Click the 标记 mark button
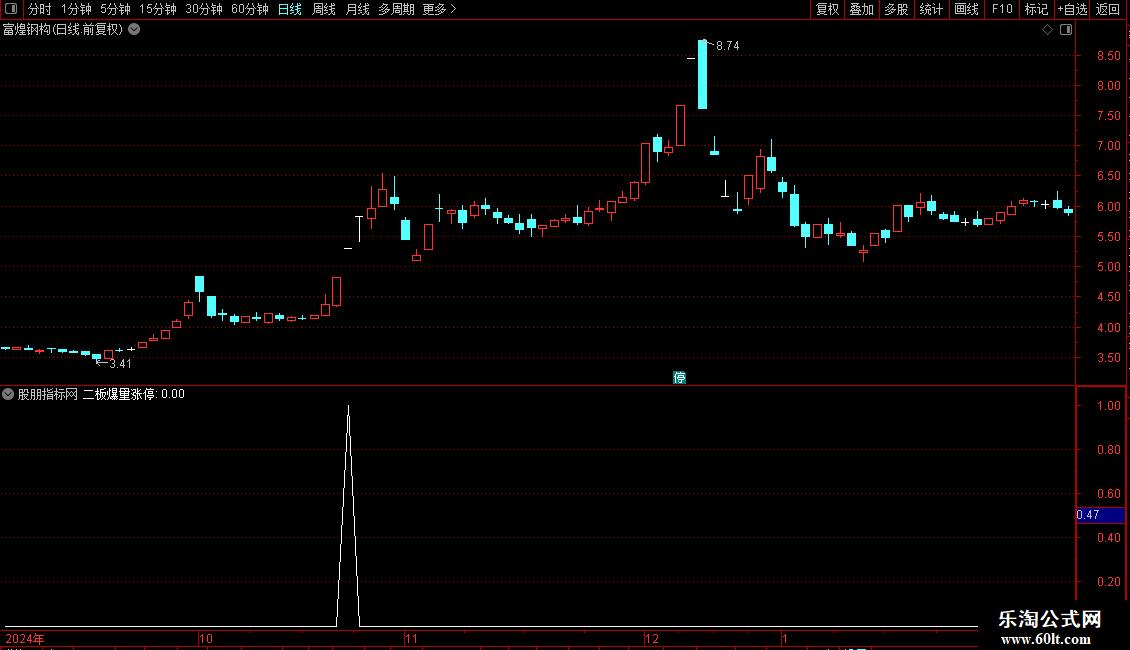Image resolution: width=1130 pixels, height=650 pixels. pos(1036,9)
